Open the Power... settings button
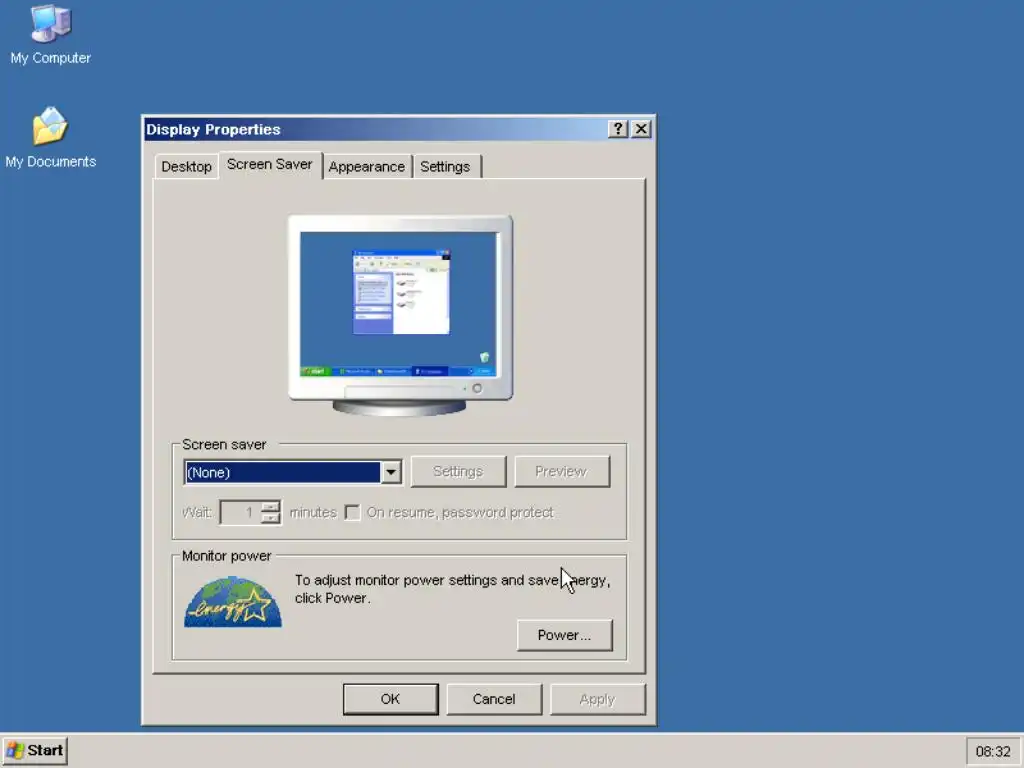 (565, 635)
